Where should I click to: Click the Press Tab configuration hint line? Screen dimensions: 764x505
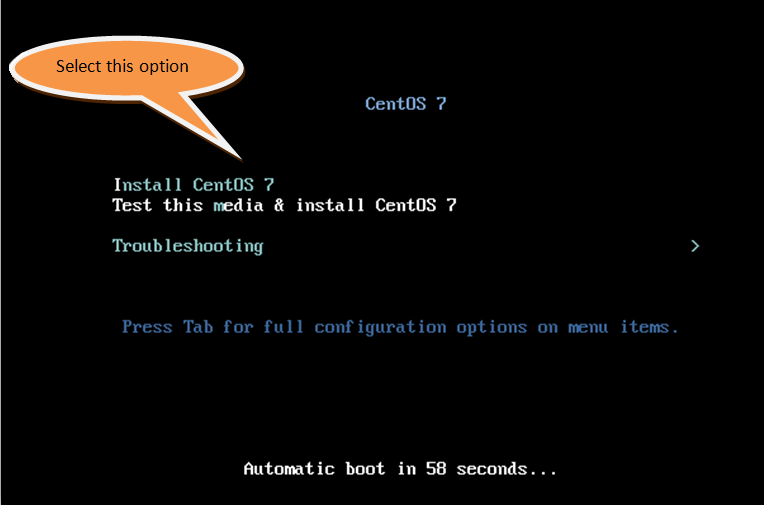pyautogui.click(x=400, y=327)
